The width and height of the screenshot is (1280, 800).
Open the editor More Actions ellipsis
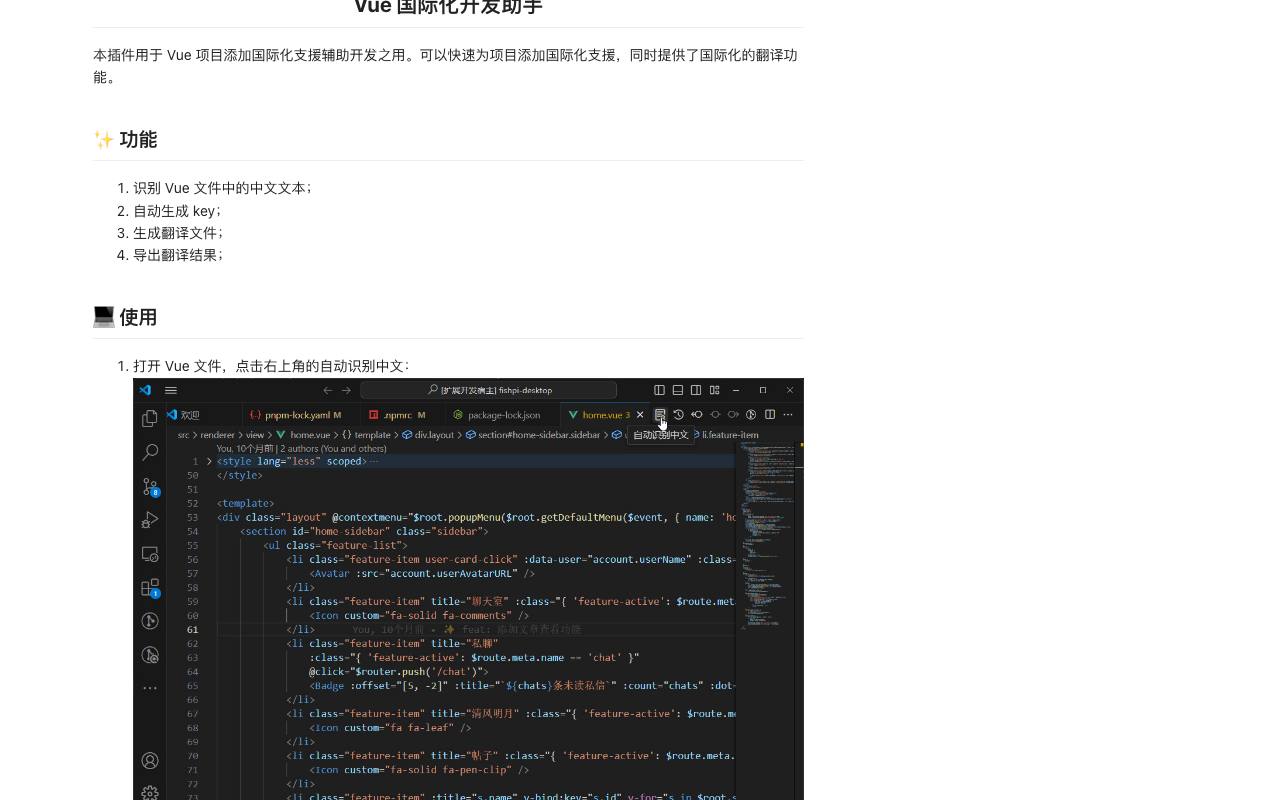[788, 414]
